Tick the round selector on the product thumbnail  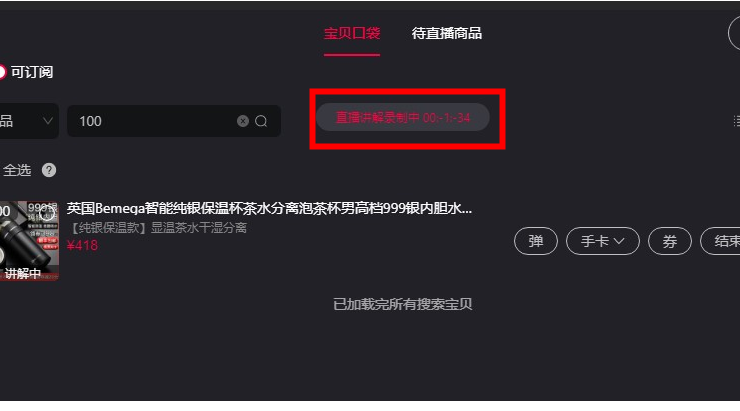pos(46,214)
